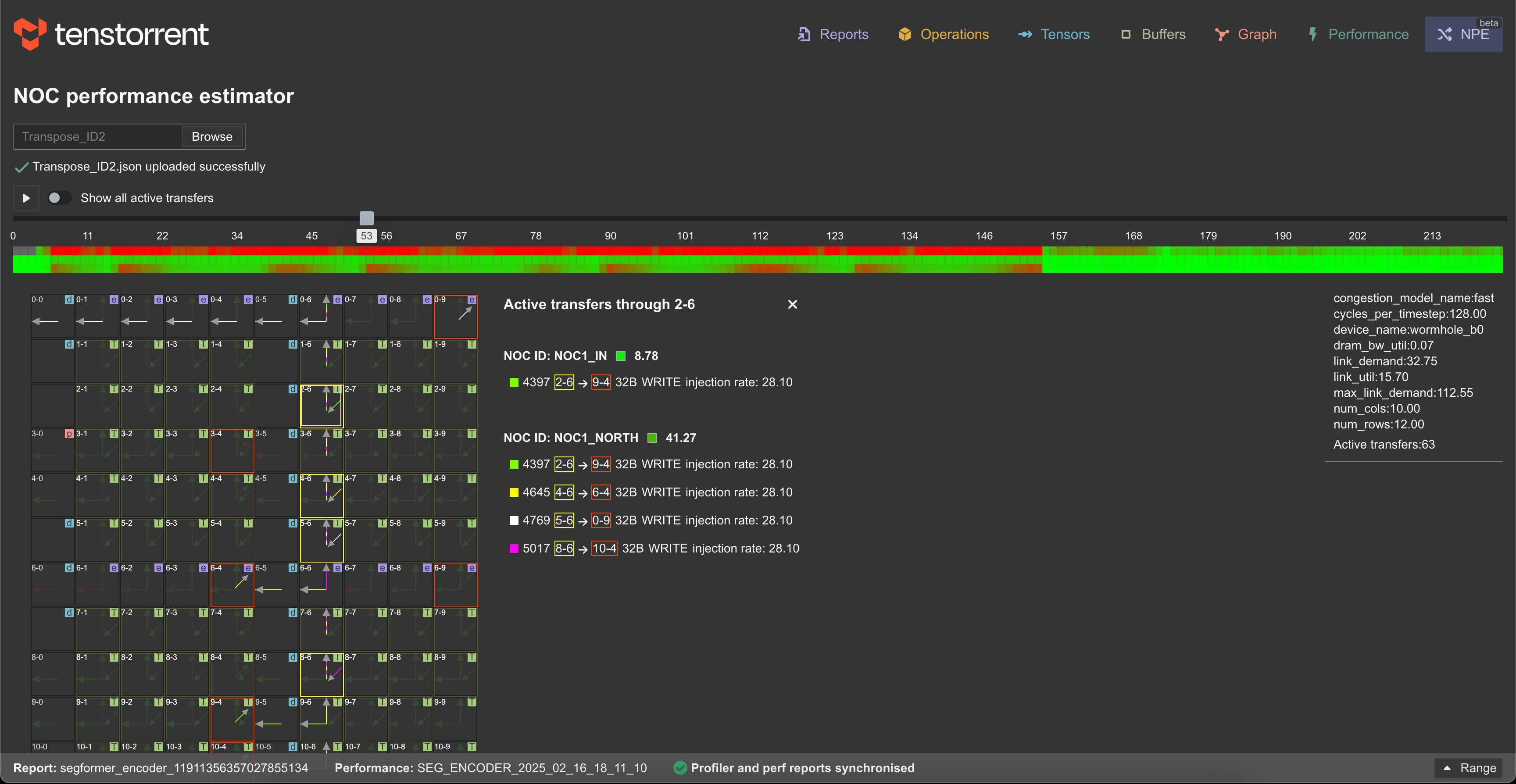Screen dimensions: 1516x784
Task: Click the 'd' DRAM badge on node 0-6
Action: [293, 299]
